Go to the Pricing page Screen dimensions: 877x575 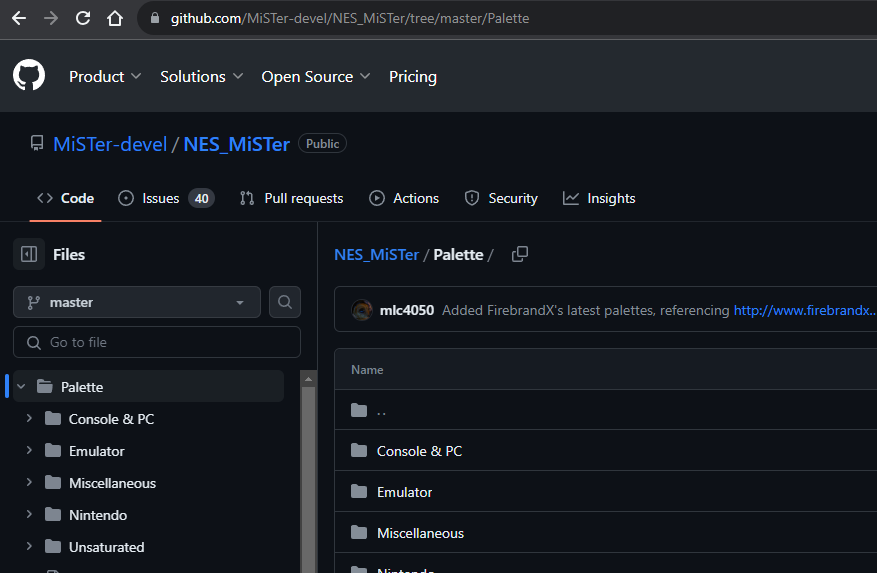[413, 77]
